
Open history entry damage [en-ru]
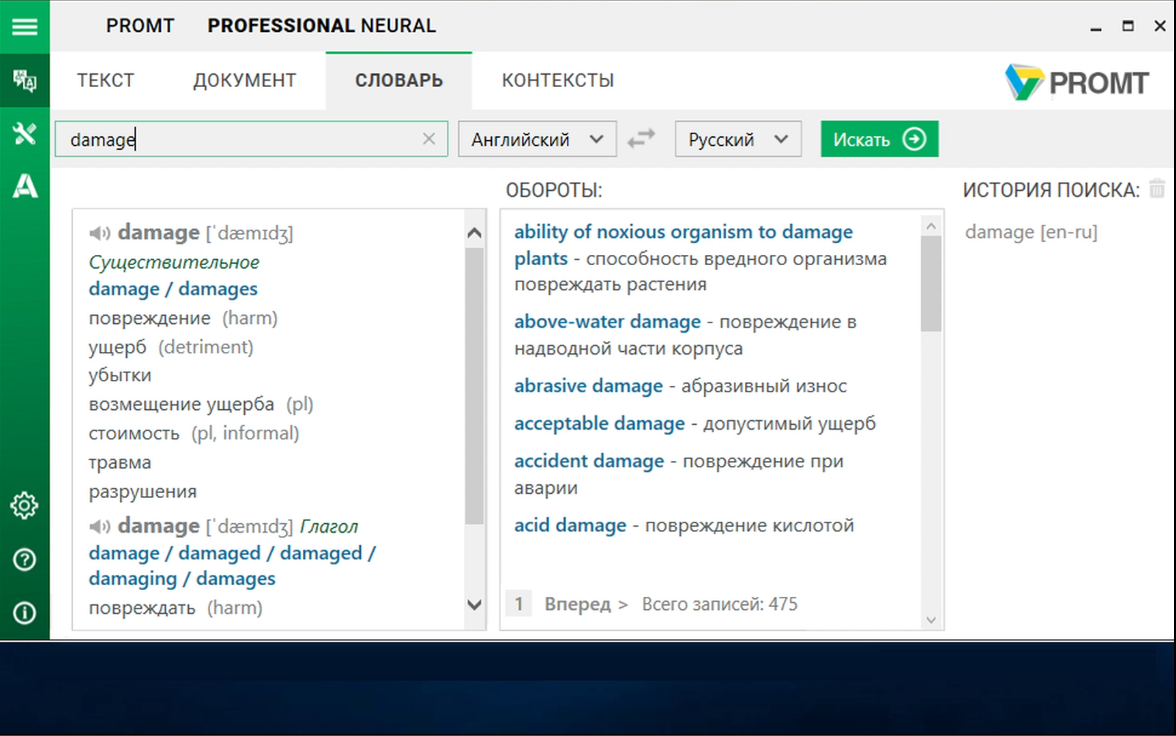(x=1031, y=233)
